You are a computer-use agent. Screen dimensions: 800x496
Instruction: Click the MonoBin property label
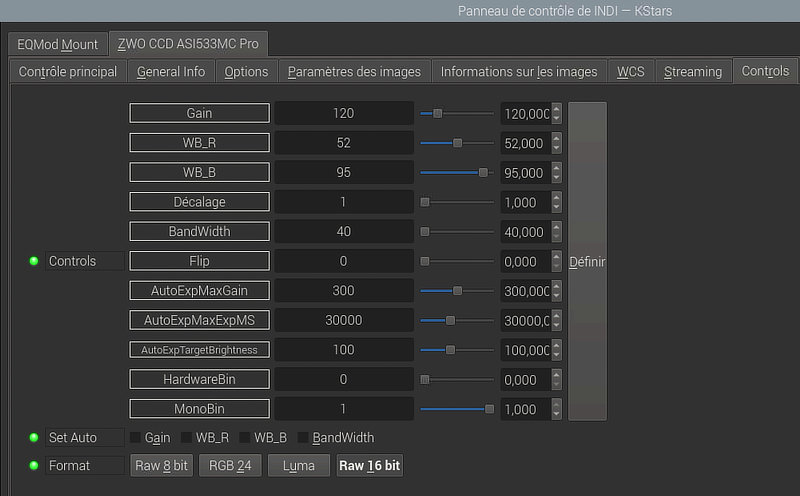[x=199, y=409]
